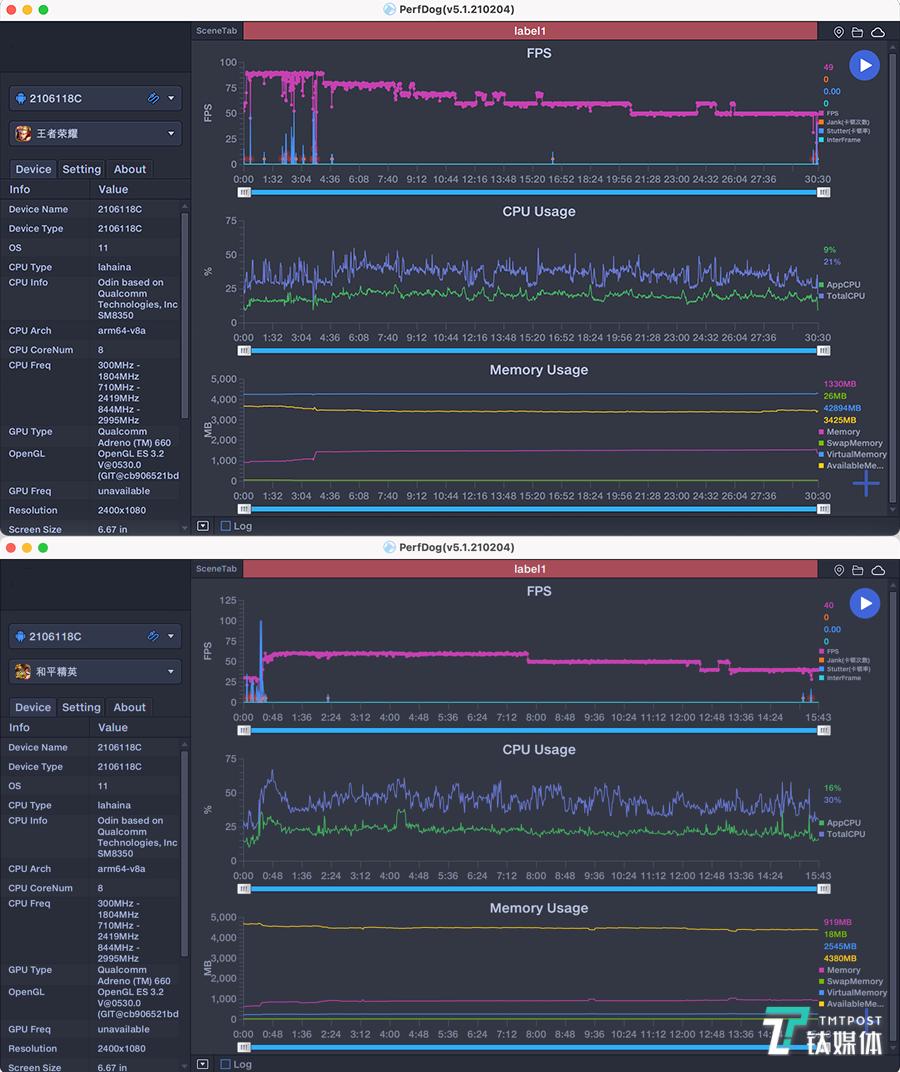Click the location pin icon in top window

click(x=839, y=32)
